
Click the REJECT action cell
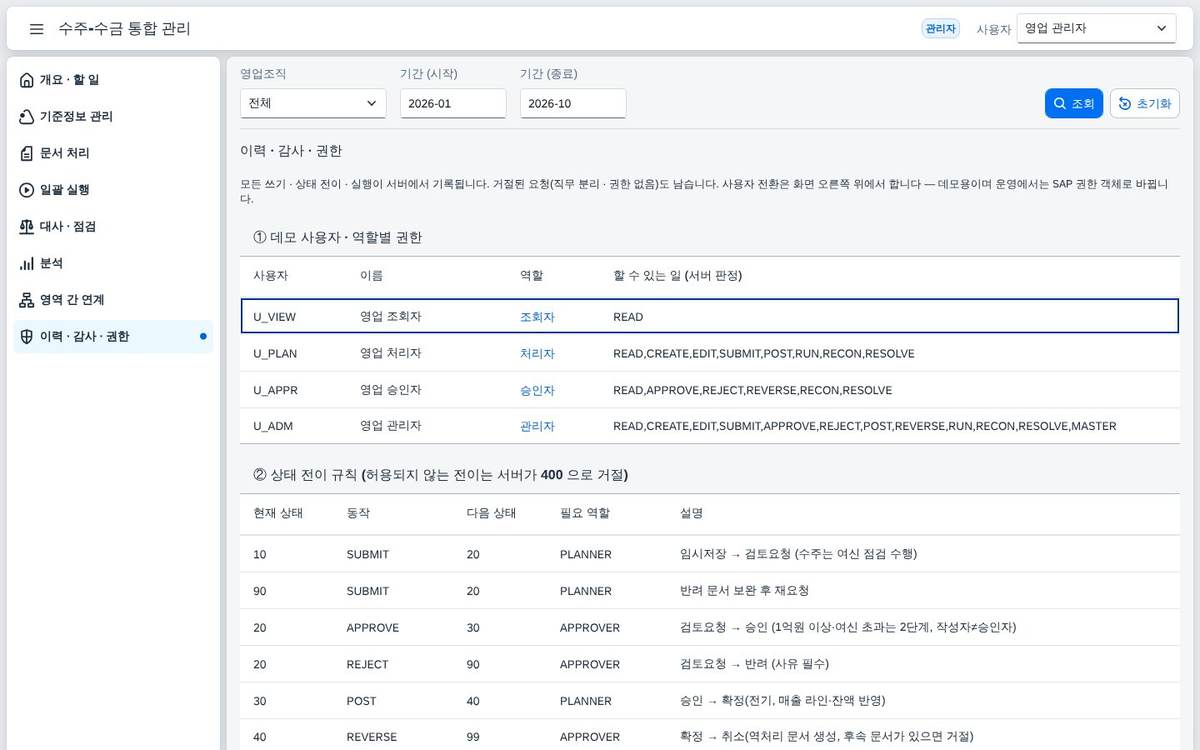point(368,664)
